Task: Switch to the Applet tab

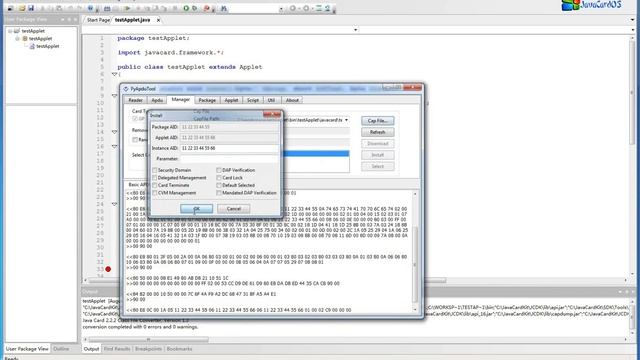Action: (x=231, y=100)
